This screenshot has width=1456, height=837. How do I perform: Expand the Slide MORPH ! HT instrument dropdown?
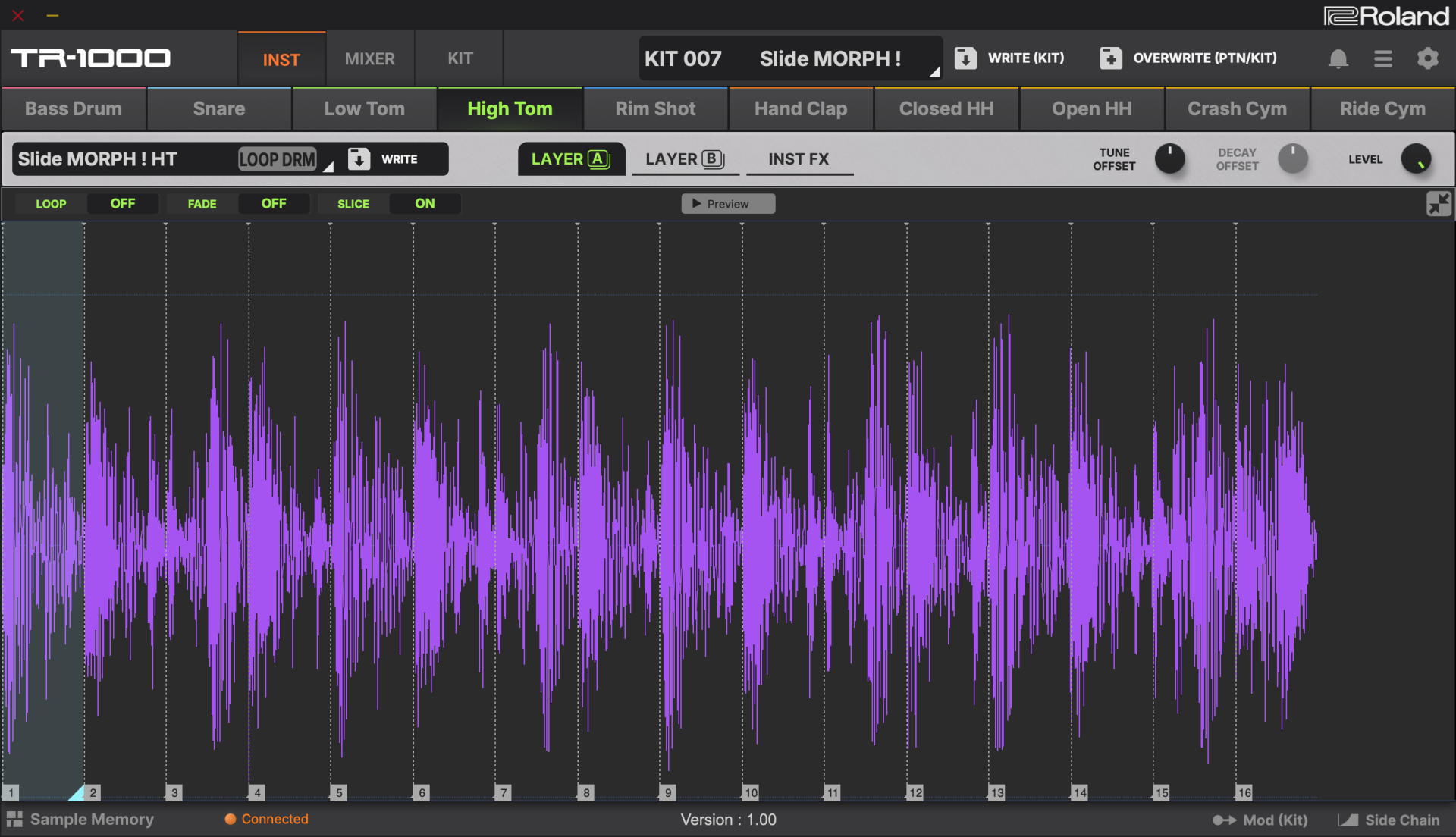(x=328, y=167)
